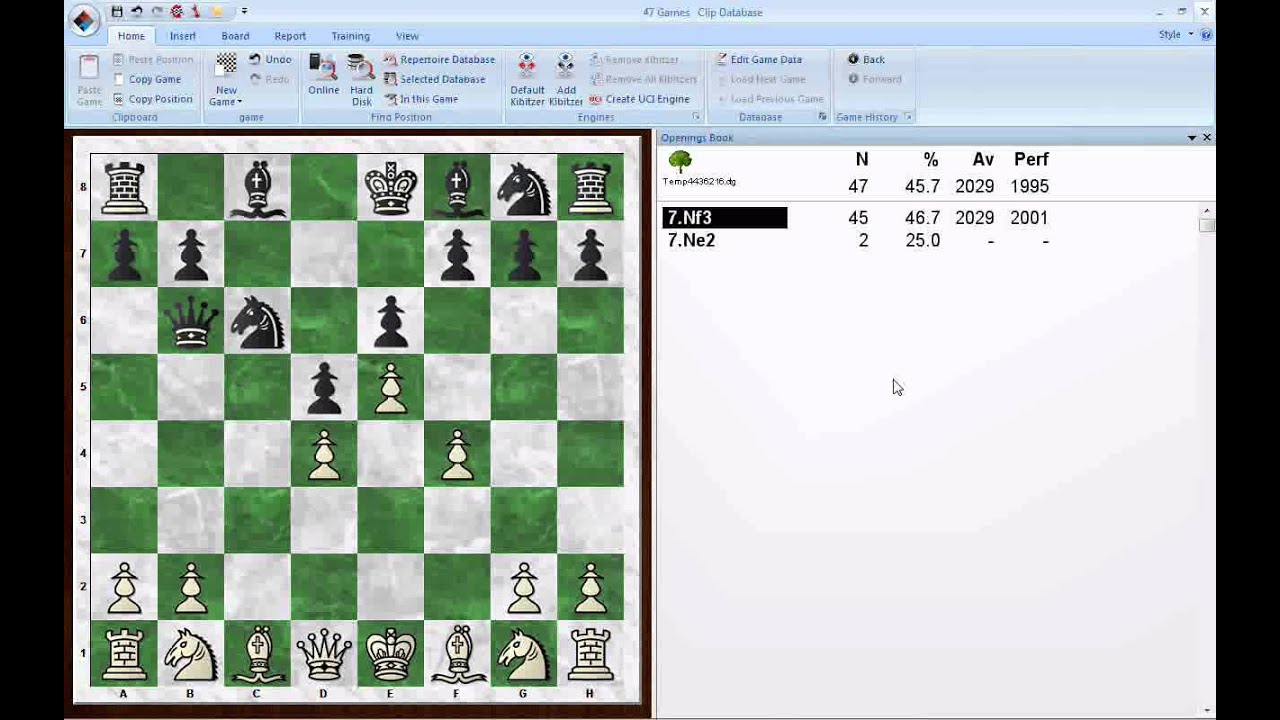1280x720 pixels.
Task: Select the 7.Ne2 move in the book
Action: tap(691, 240)
